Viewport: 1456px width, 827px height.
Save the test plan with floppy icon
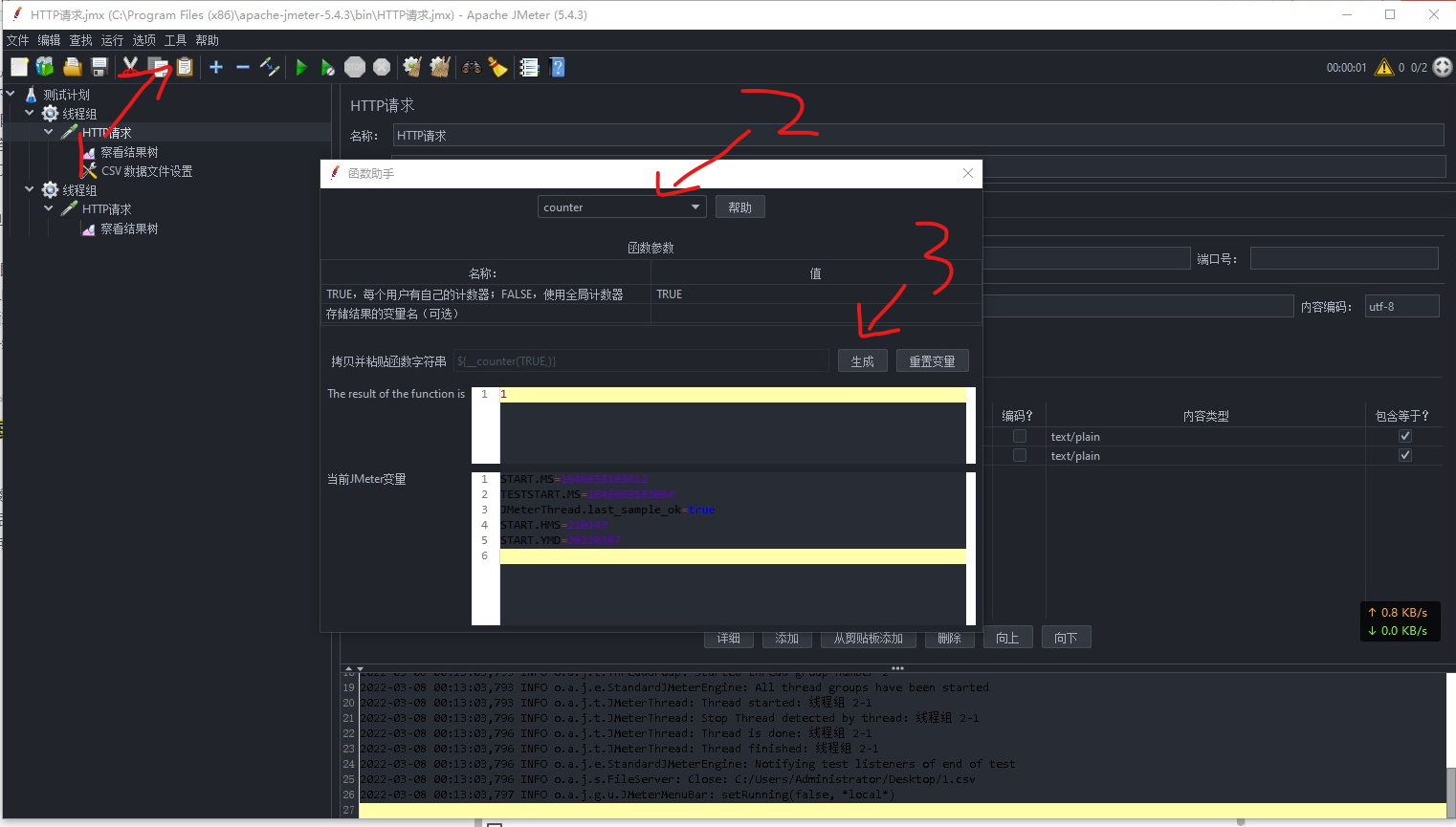point(99,67)
